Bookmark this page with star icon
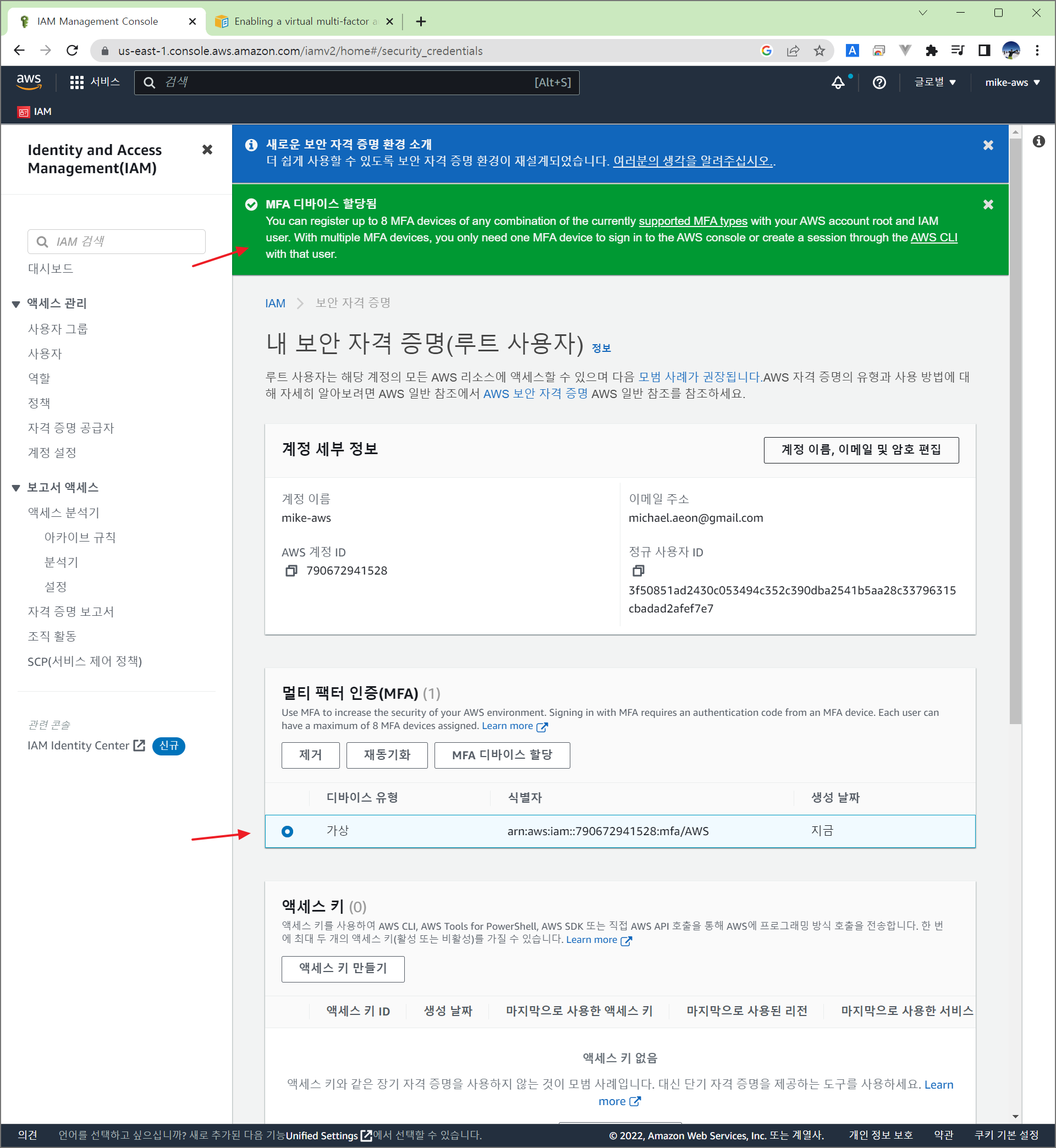Viewport: 1056px width, 1148px height. (x=819, y=51)
